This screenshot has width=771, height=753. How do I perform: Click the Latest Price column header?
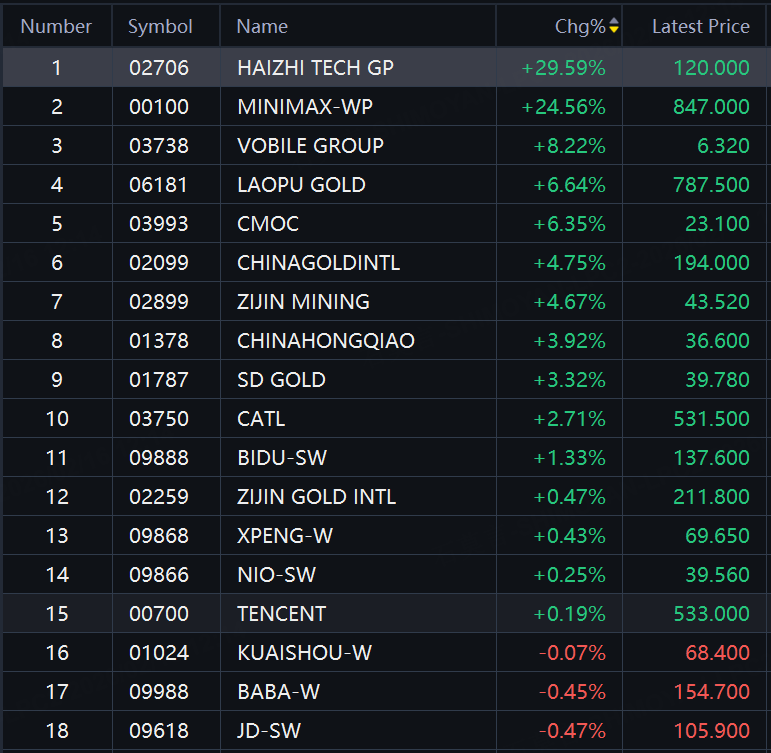(700, 27)
